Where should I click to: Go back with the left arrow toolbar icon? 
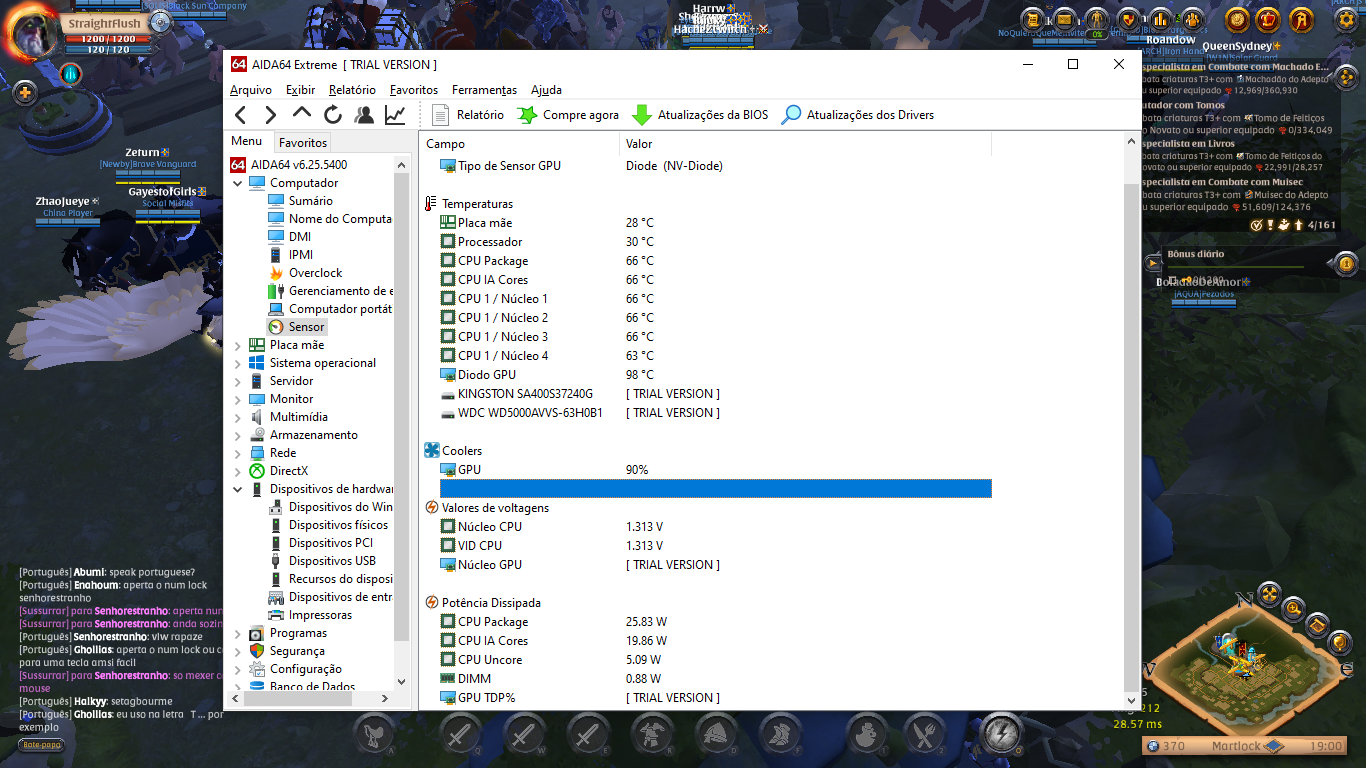[240, 115]
